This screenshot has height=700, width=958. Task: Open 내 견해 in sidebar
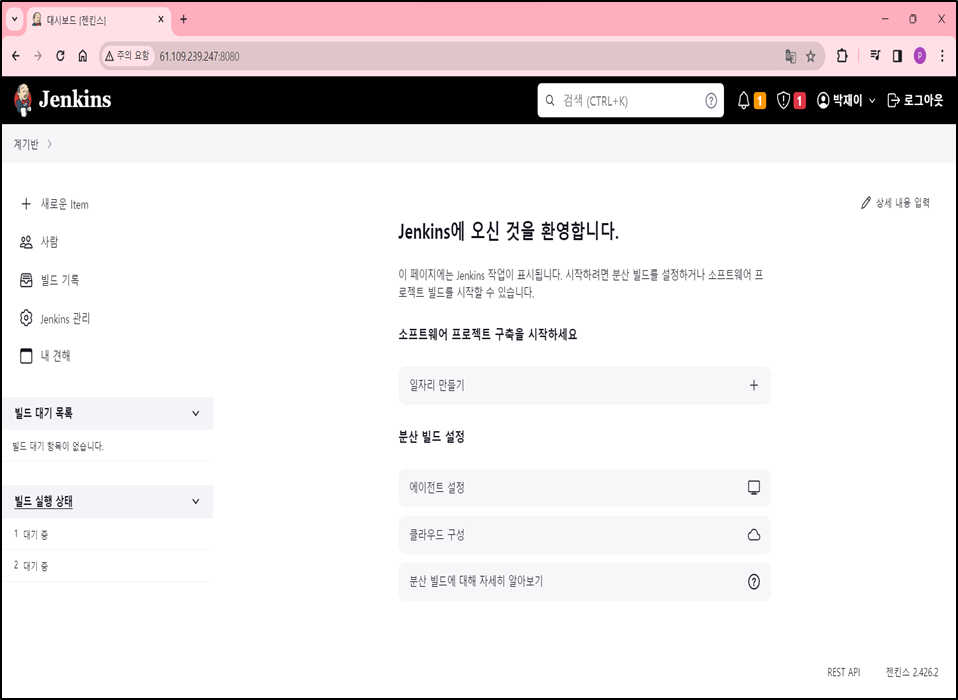pyautogui.click(x=56, y=355)
